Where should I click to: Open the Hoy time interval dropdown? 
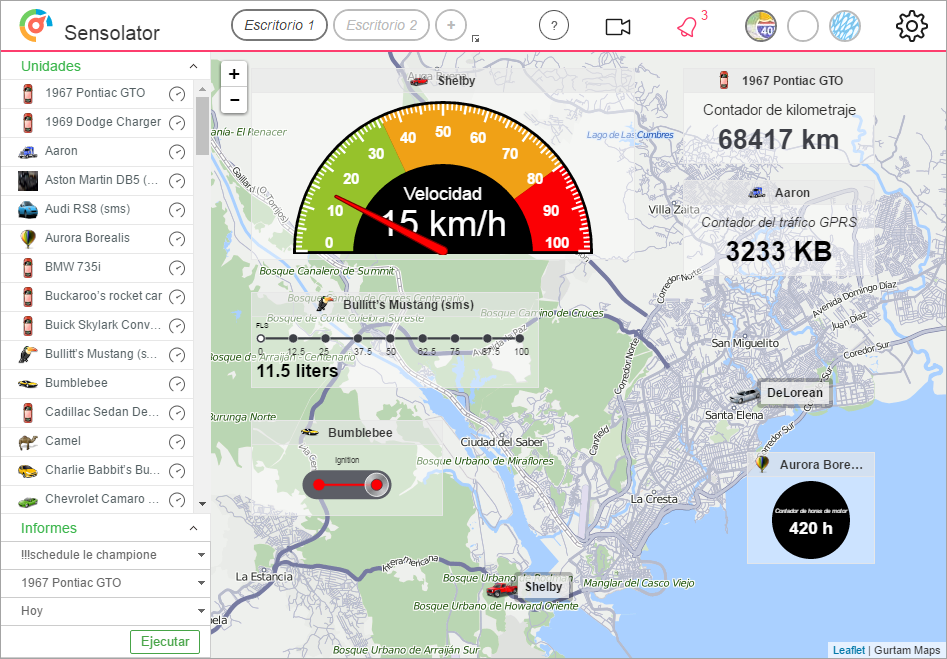pyautogui.click(x=106, y=611)
